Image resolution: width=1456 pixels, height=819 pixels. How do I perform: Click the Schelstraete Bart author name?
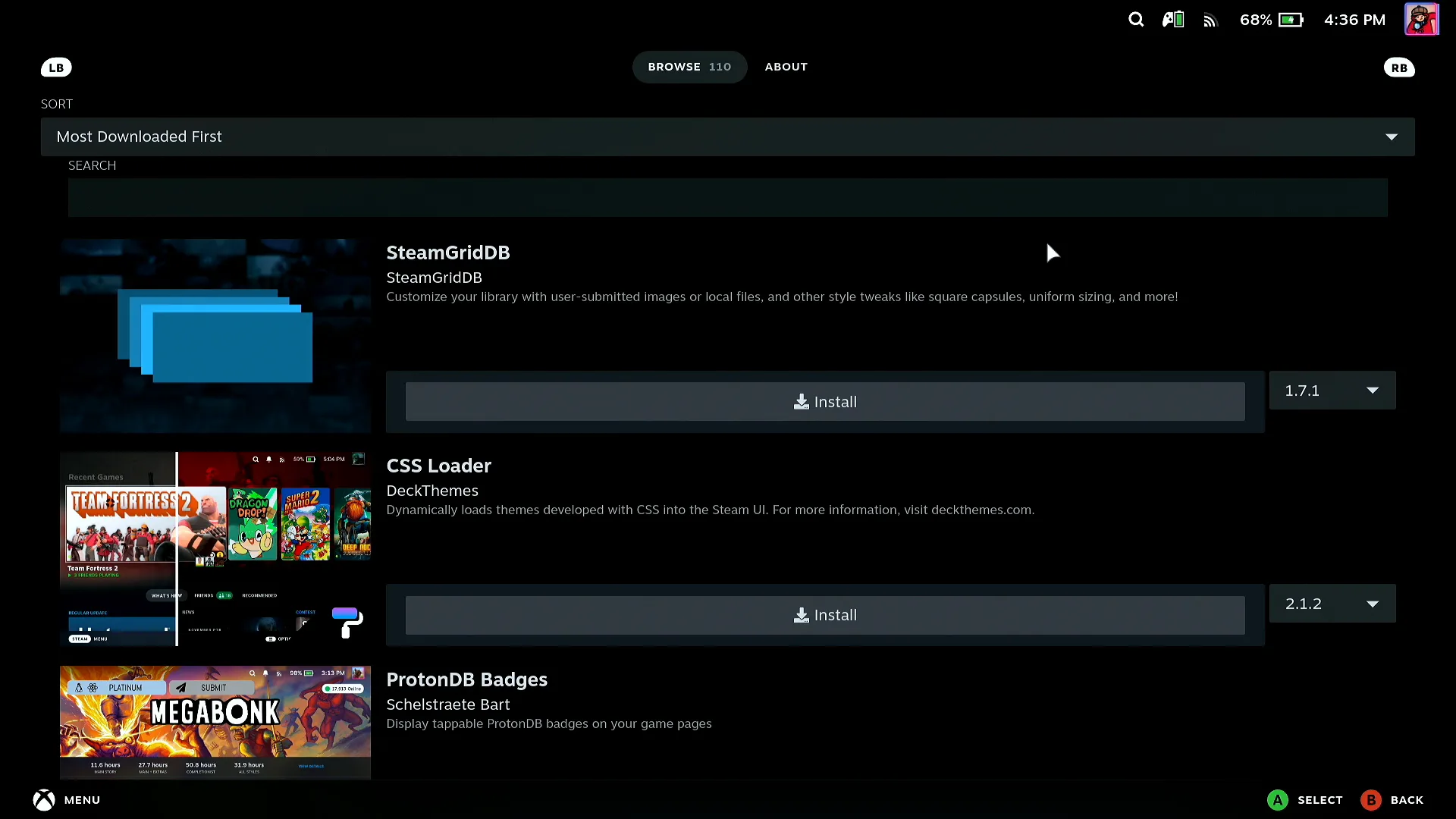tap(448, 704)
